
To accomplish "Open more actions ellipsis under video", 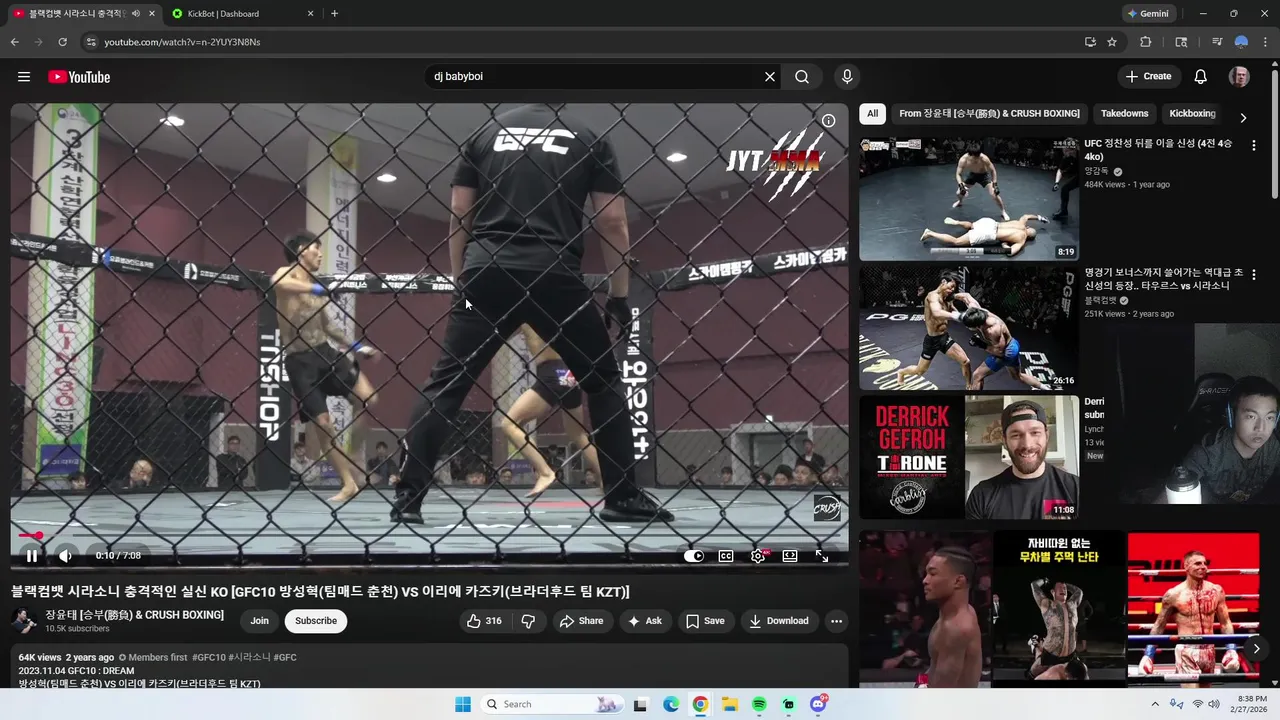I will tap(836, 621).
